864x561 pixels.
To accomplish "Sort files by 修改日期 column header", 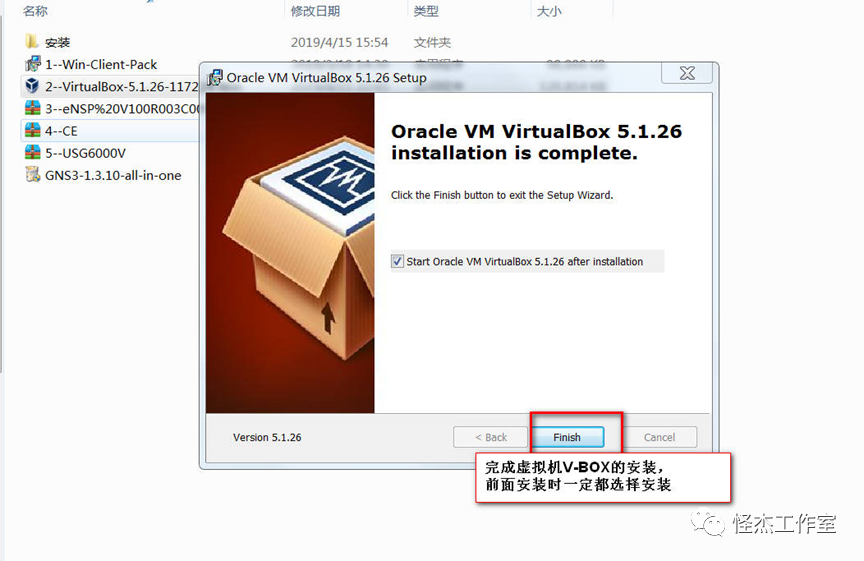I will point(315,10).
